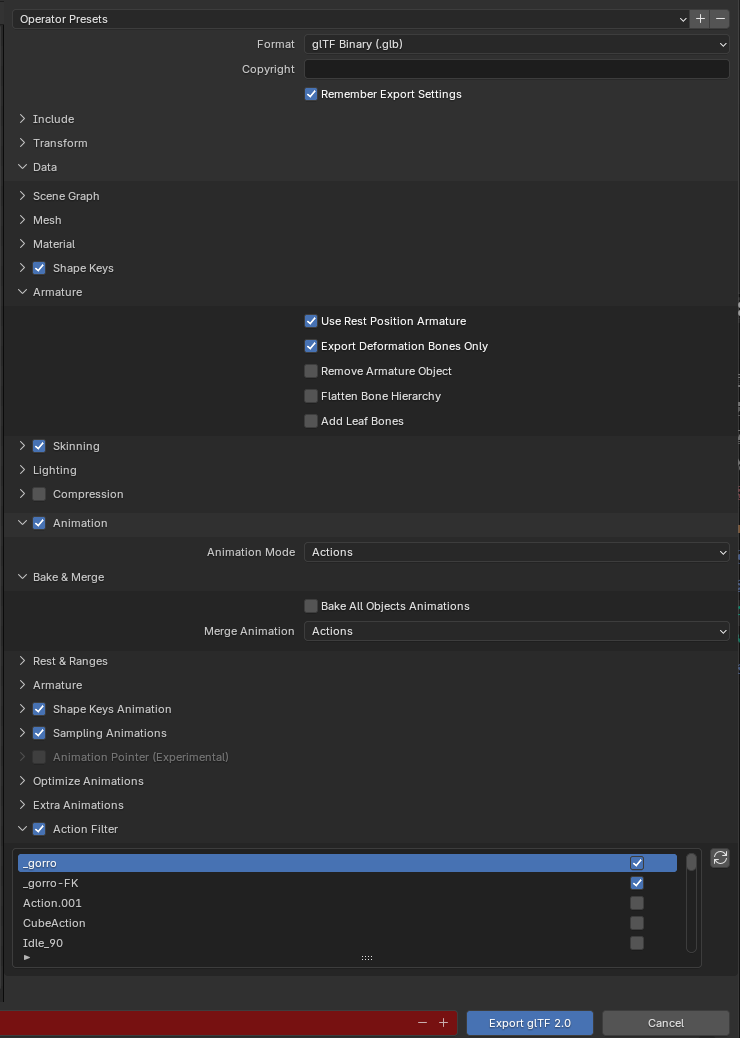Screen dimensions: 740x1038
Task: Add a new operator preset with plus icon
Action: [700, 19]
